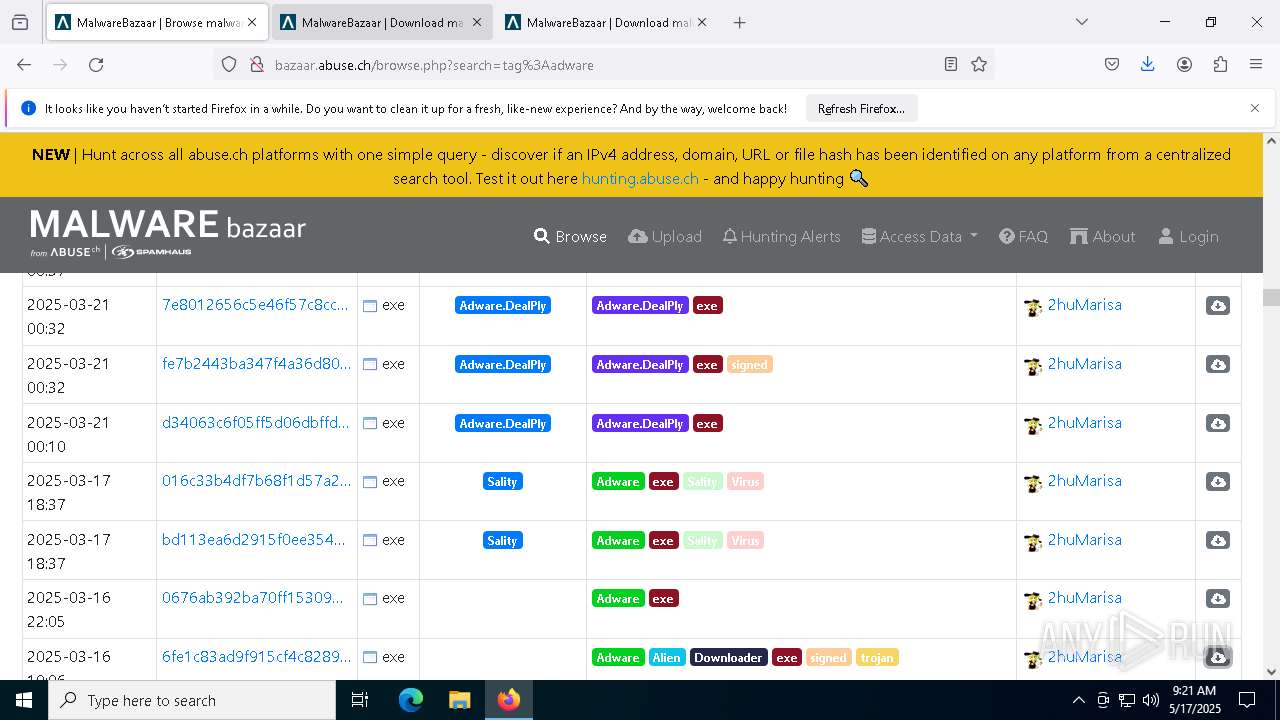Open Browse navigation item
1280x720 pixels.
(570, 236)
